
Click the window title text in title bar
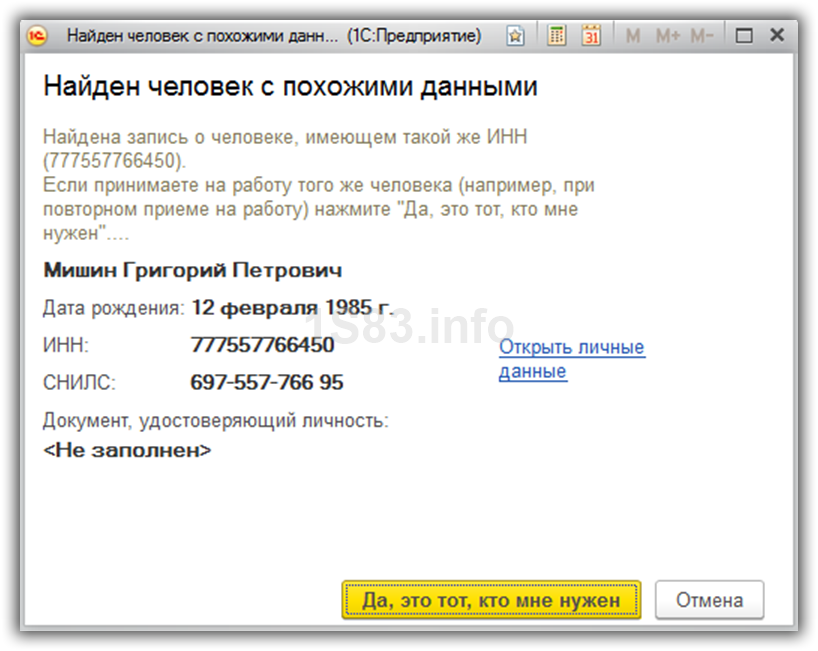point(274,36)
